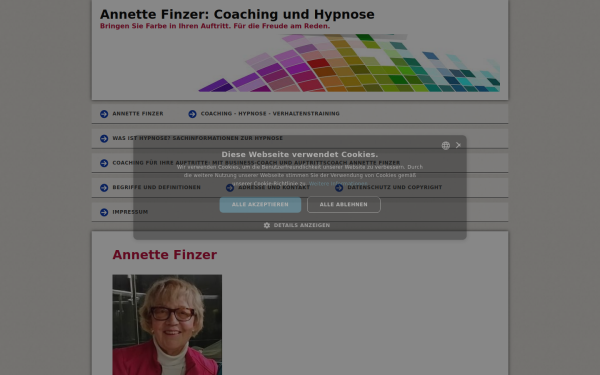
Task: Click arrow icon beside Was ist Hypnose
Action: click(104, 139)
